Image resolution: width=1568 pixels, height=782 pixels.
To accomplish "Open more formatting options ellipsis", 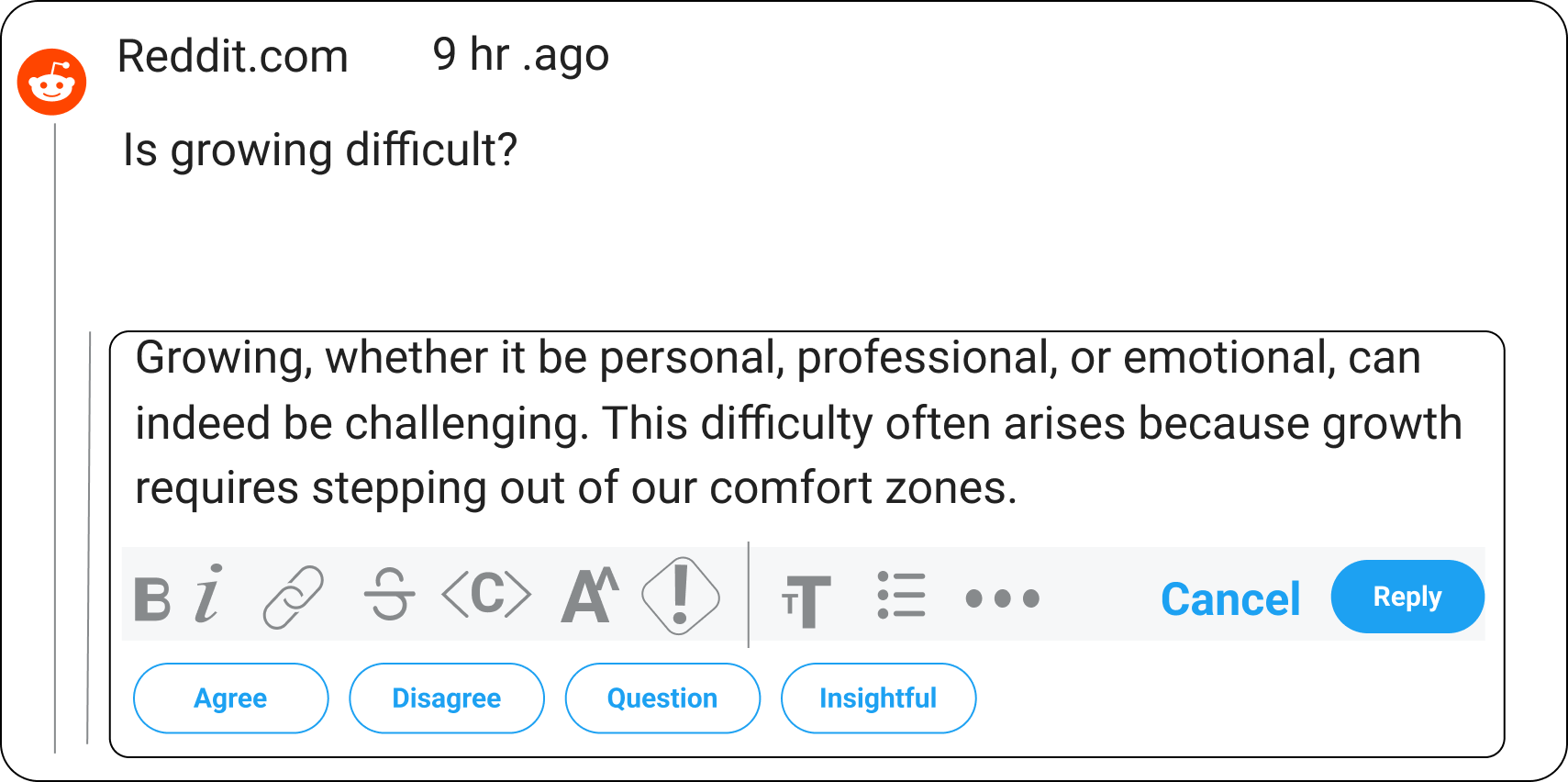I will coord(1002,598).
